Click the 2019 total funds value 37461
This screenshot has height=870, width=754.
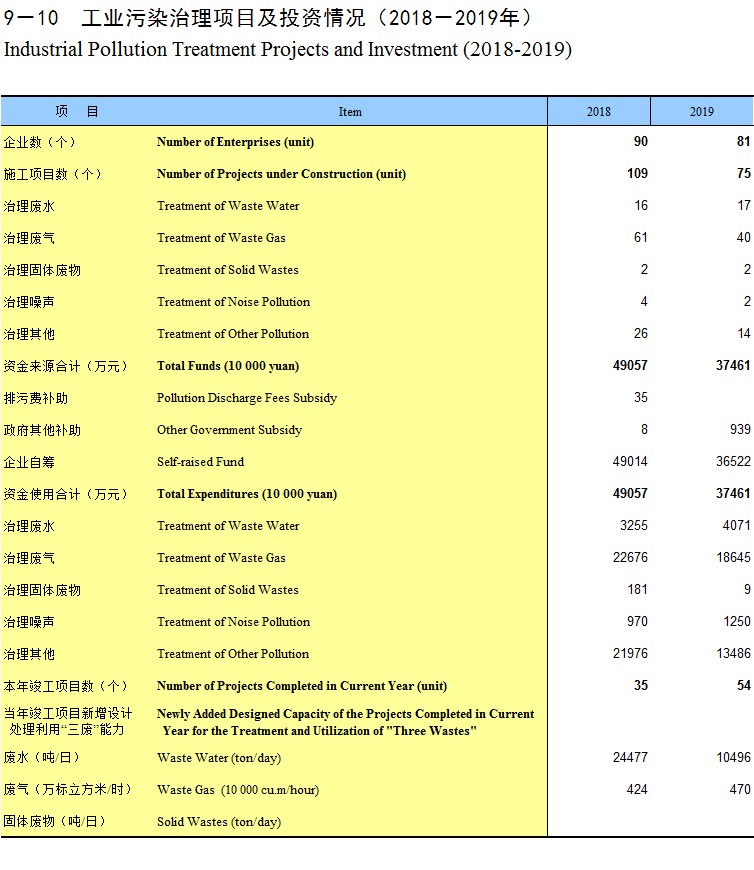[733, 366]
